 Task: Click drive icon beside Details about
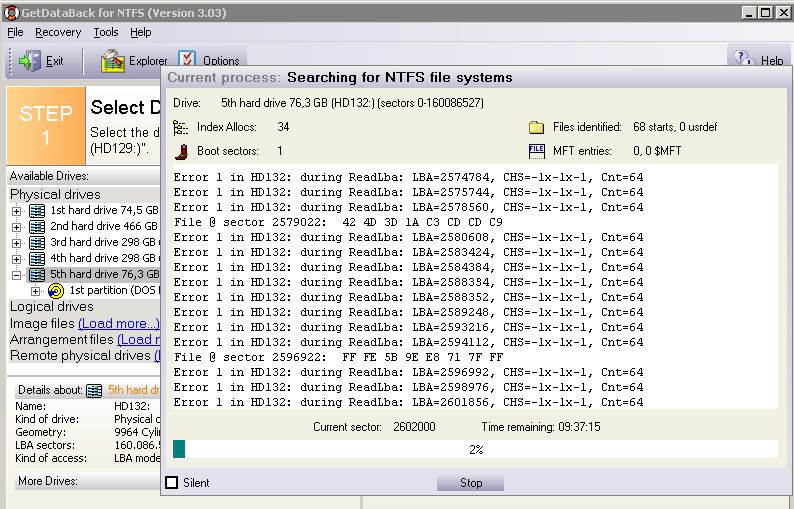click(x=94, y=390)
